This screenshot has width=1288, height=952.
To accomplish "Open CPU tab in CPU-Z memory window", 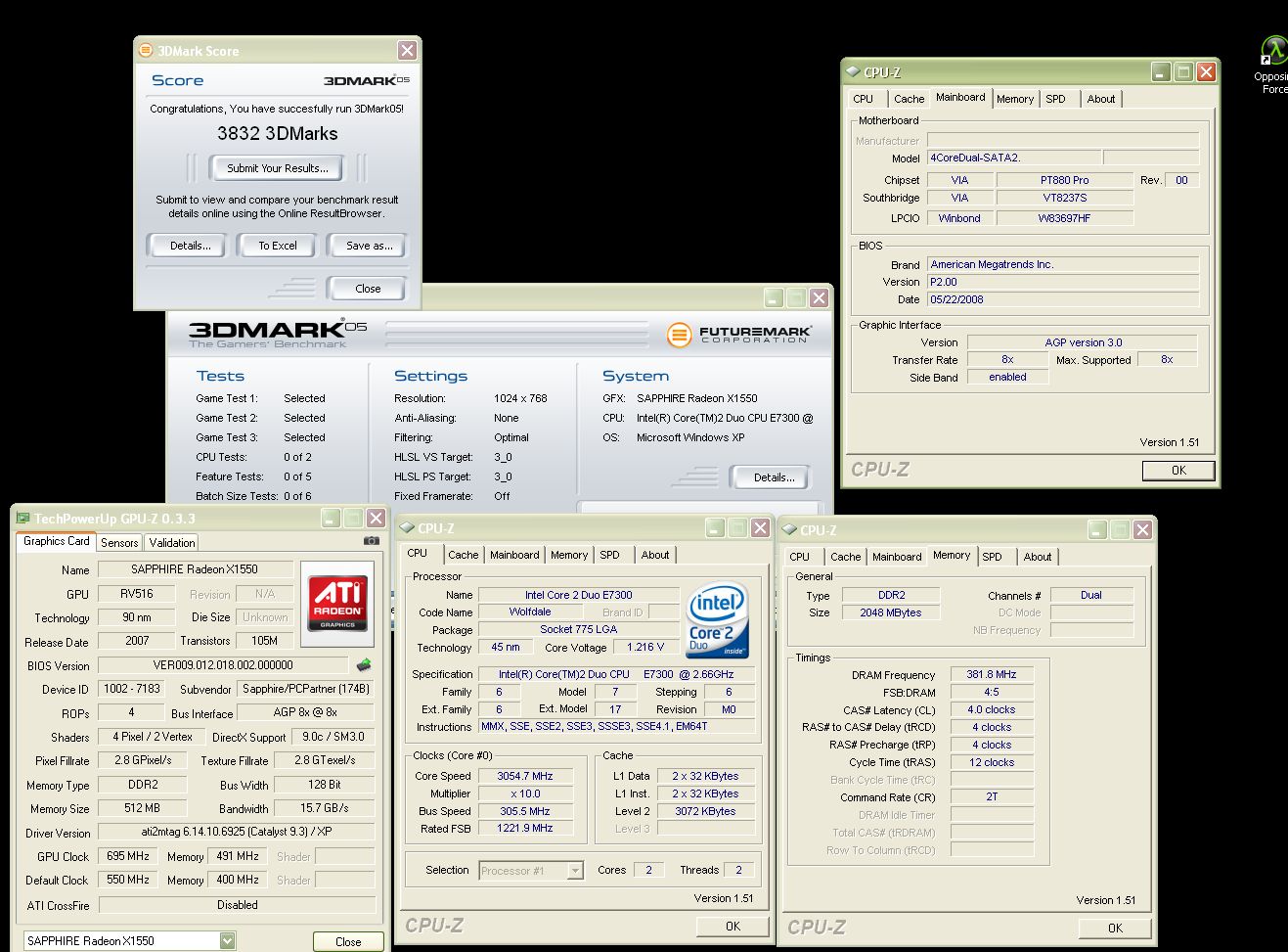I will tap(800, 557).
